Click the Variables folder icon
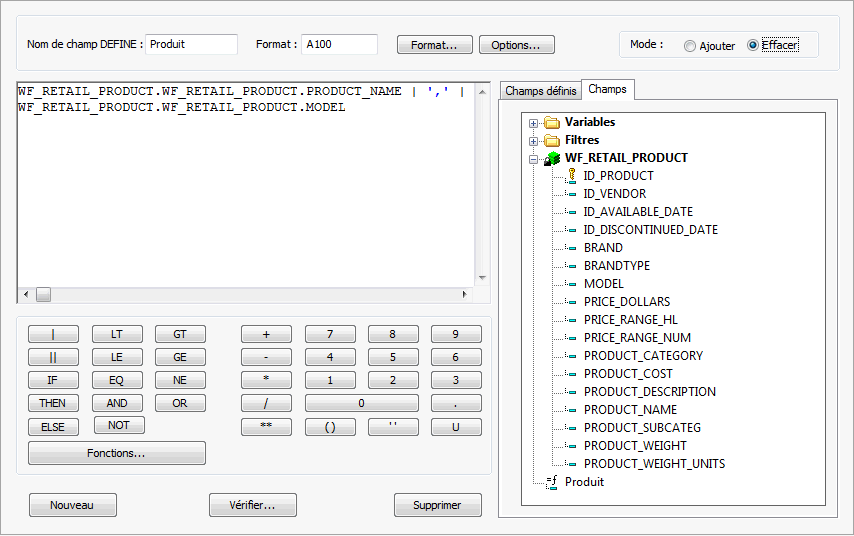 (552, 123)
